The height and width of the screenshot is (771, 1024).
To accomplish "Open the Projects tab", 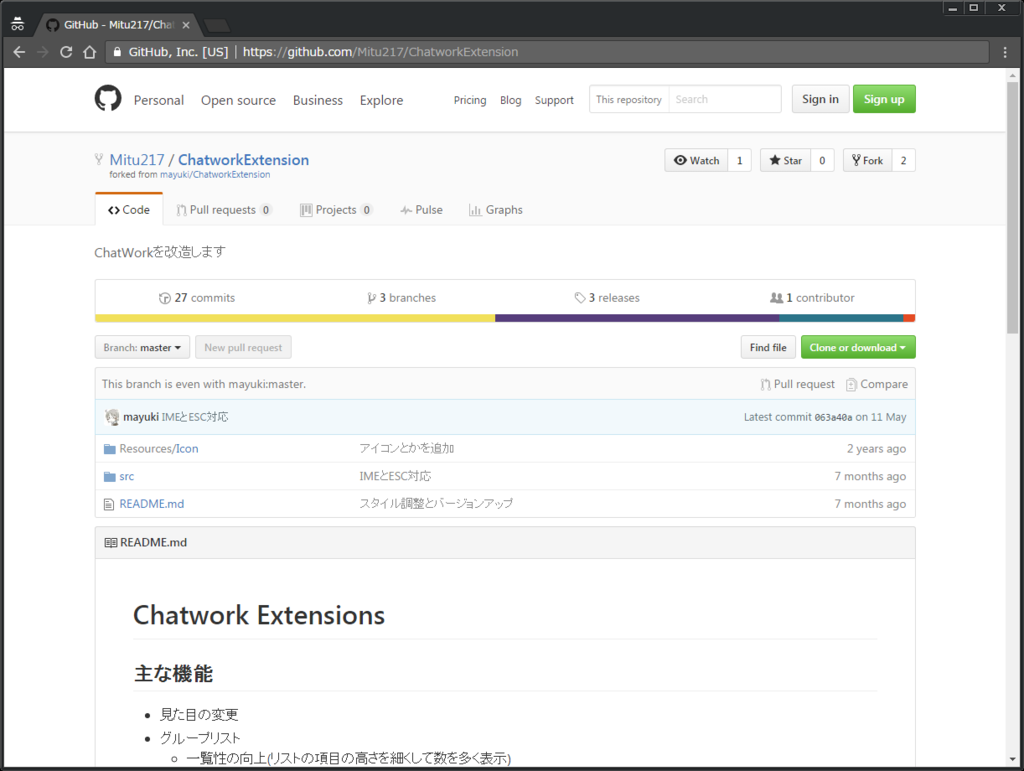I will [x=336, y=210].
